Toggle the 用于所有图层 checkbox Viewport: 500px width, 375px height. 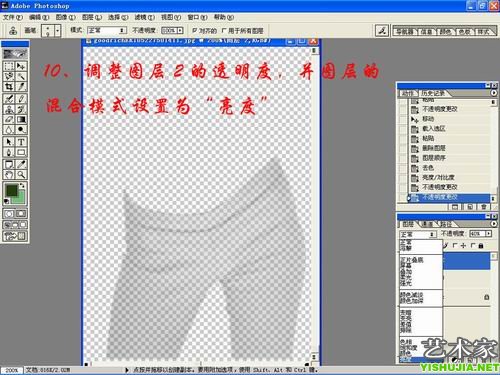[224, 30]
